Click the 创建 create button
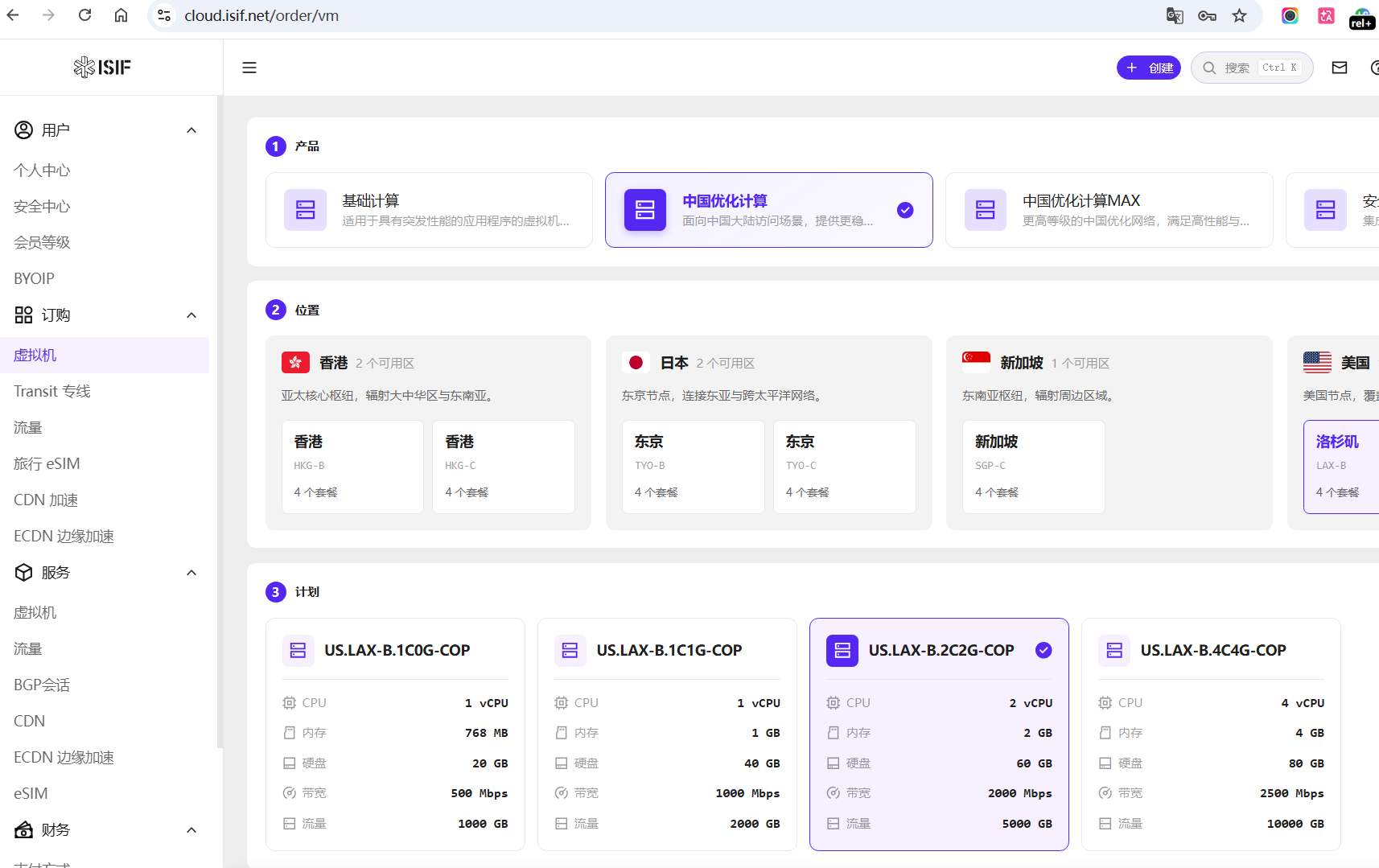The height and width of the screenshot is (868, 1379). coord(1148,68)
